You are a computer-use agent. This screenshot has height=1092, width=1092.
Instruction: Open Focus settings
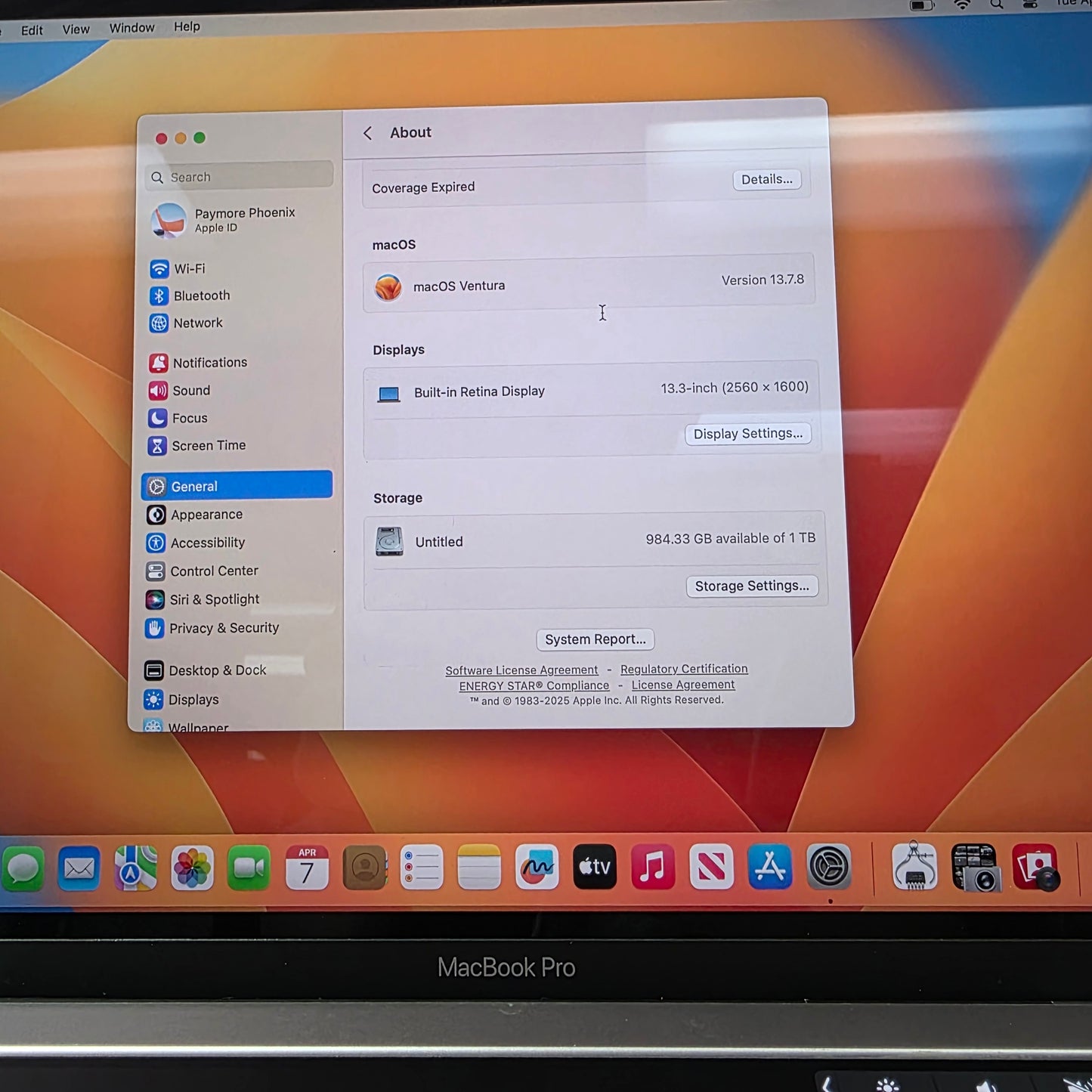click(189, 418)
